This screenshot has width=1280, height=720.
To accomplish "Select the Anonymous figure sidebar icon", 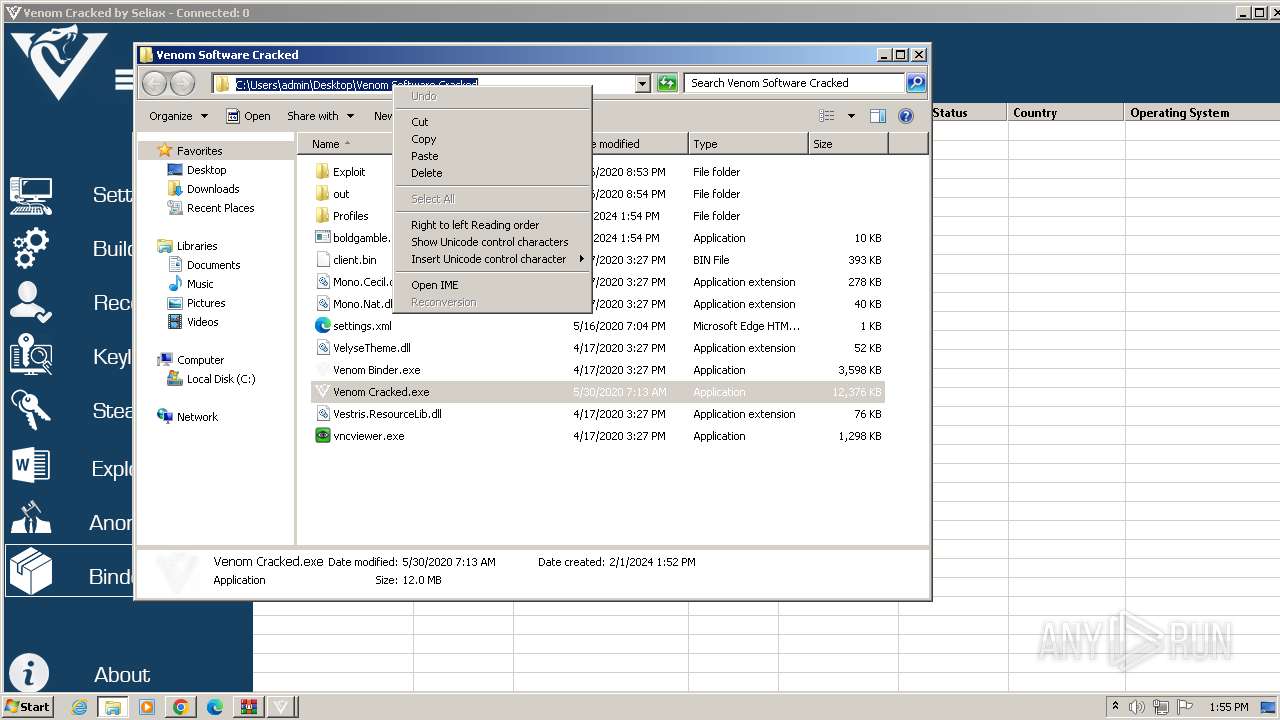I will click(x=30, y=520).
